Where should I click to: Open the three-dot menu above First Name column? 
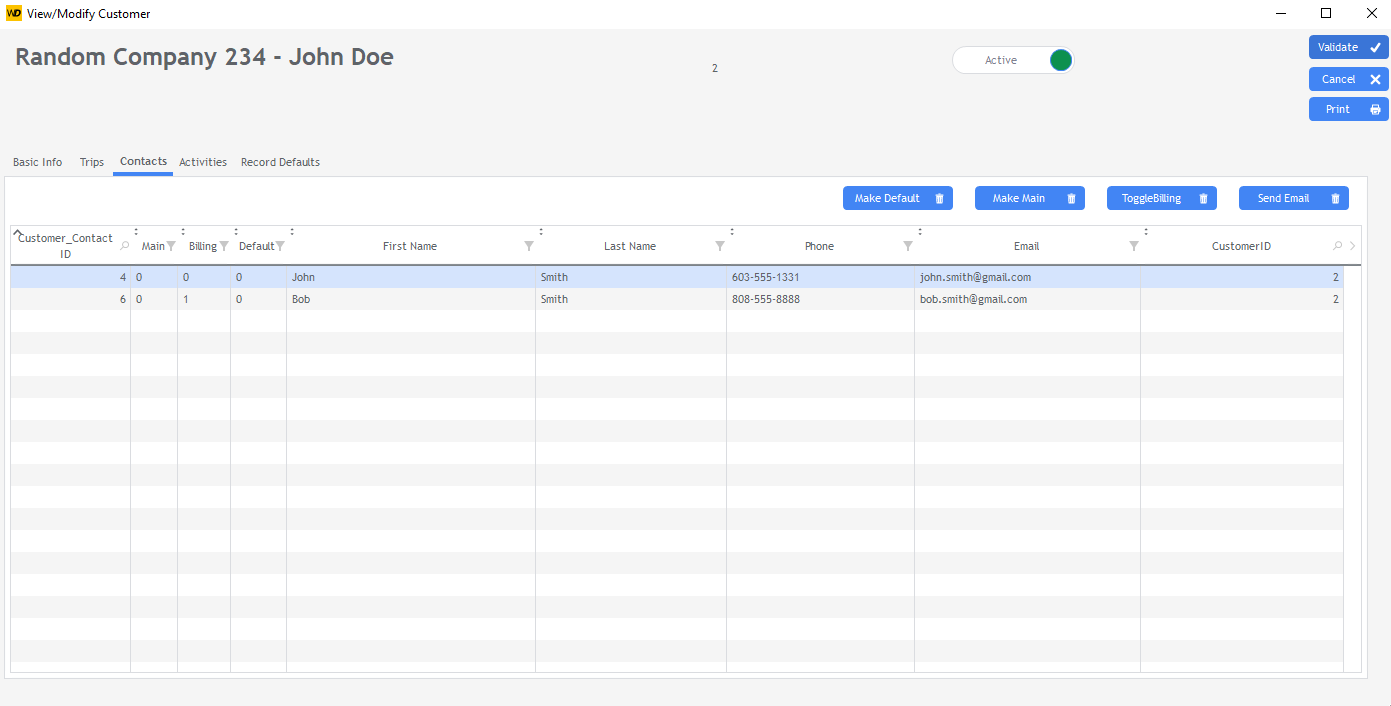pos(291,232)
